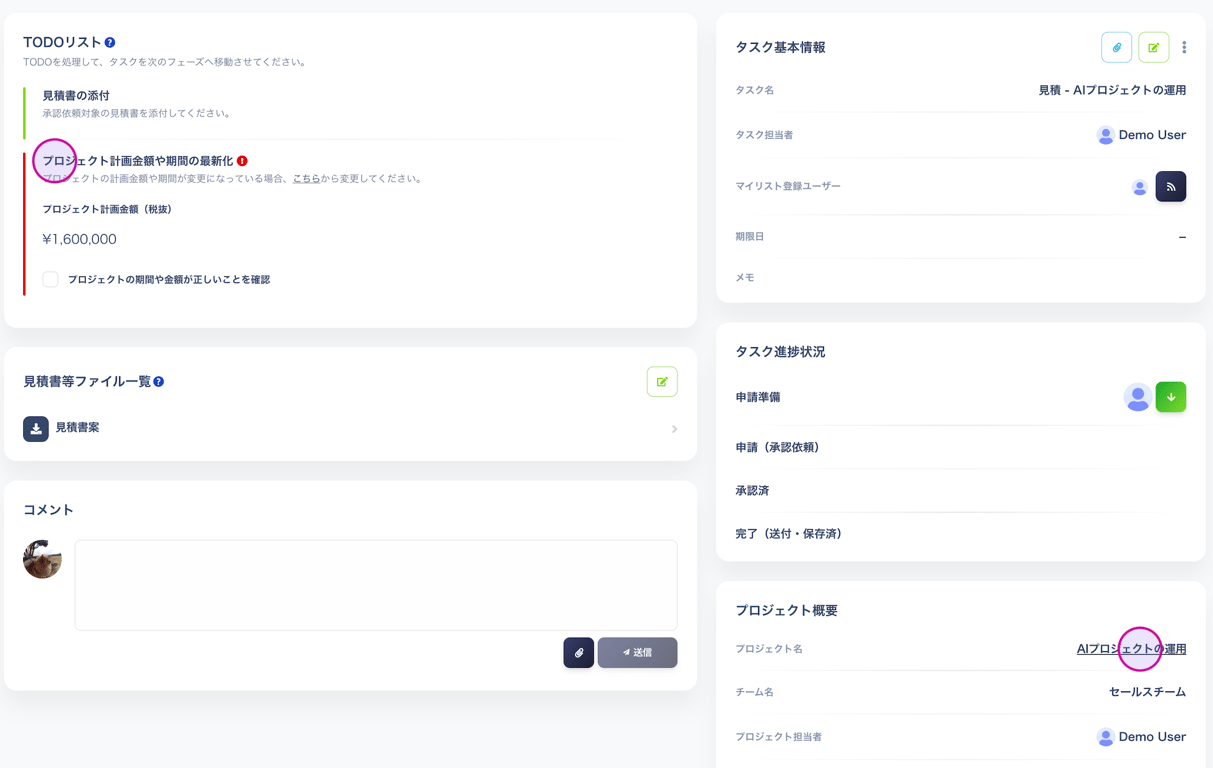Select the 申請（承認依頼） phase row
This screenshot has height=768, width=1213.
pyautogui.click(x=960, y=447)
